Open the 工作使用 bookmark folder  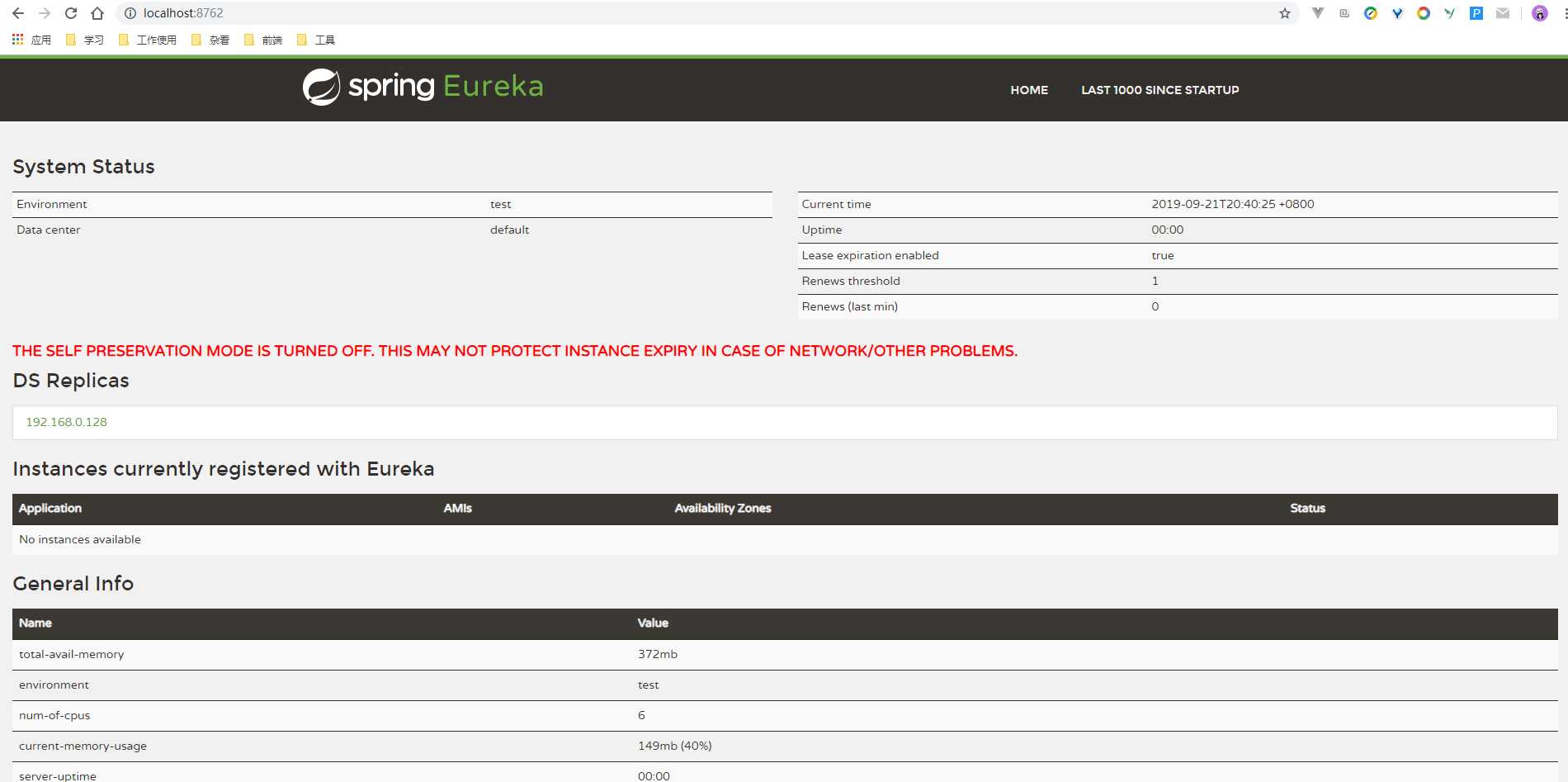pos(148,40)
